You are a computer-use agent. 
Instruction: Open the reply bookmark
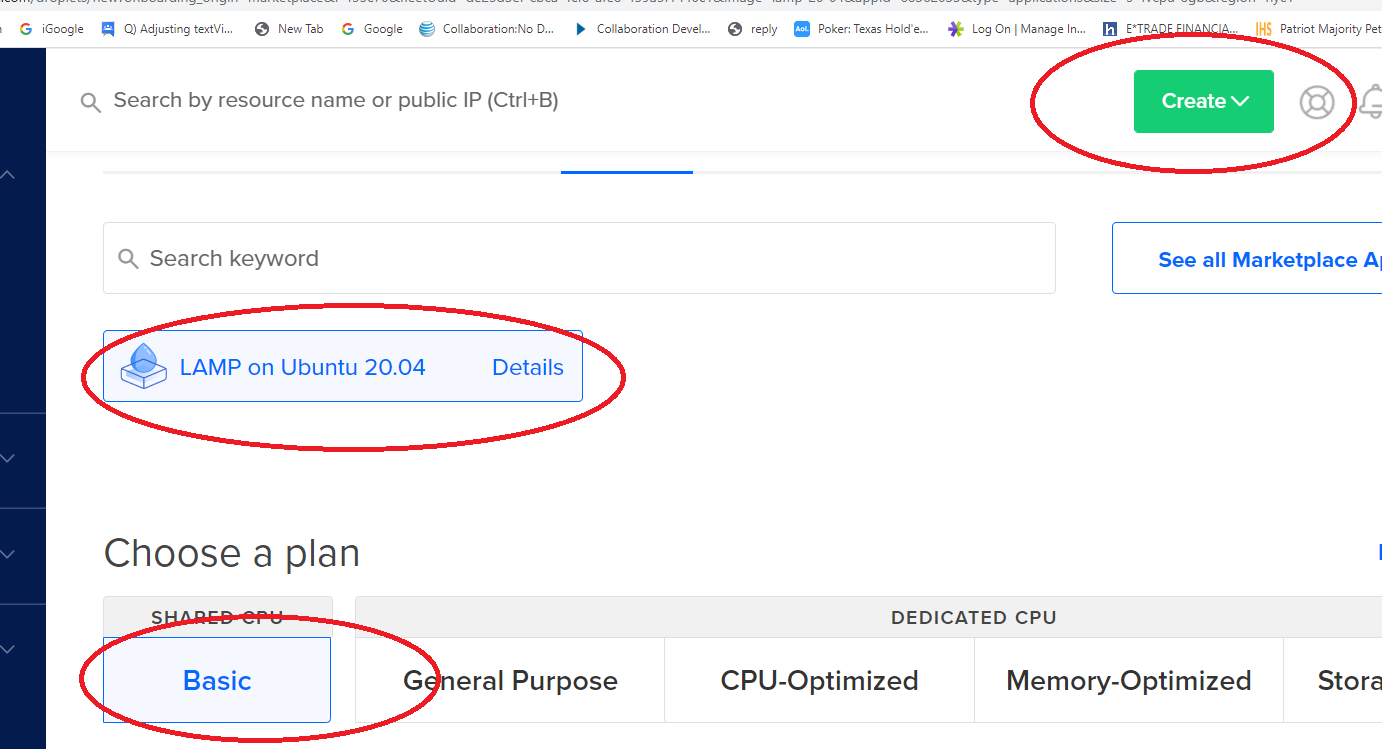click(753, 29)
